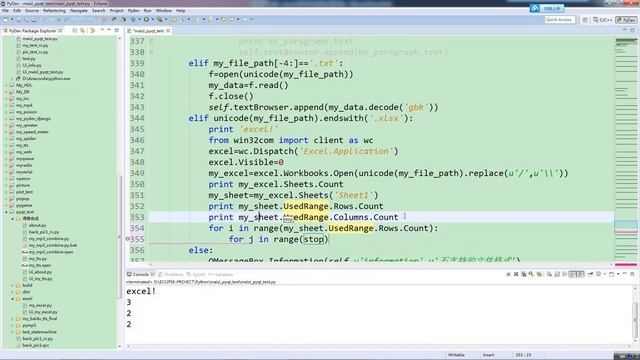Screen dimensions: 640x360
Task: Click the New file toolbar icon
Action: click(5, 20)
